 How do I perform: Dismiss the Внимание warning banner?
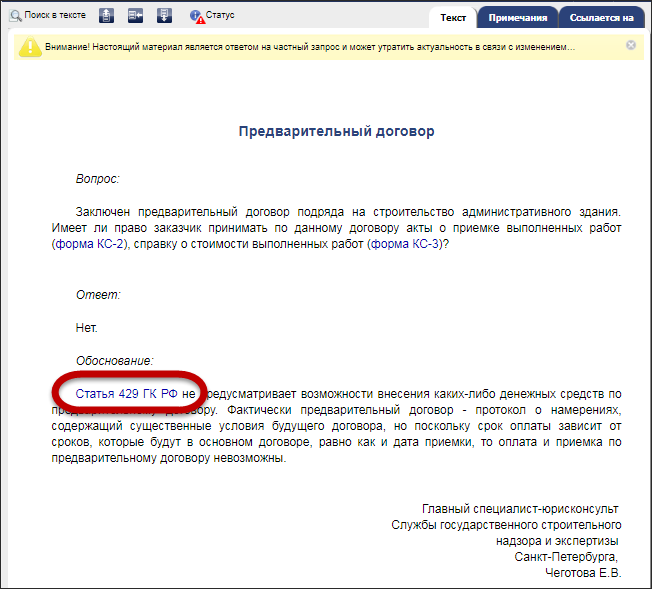631,45
